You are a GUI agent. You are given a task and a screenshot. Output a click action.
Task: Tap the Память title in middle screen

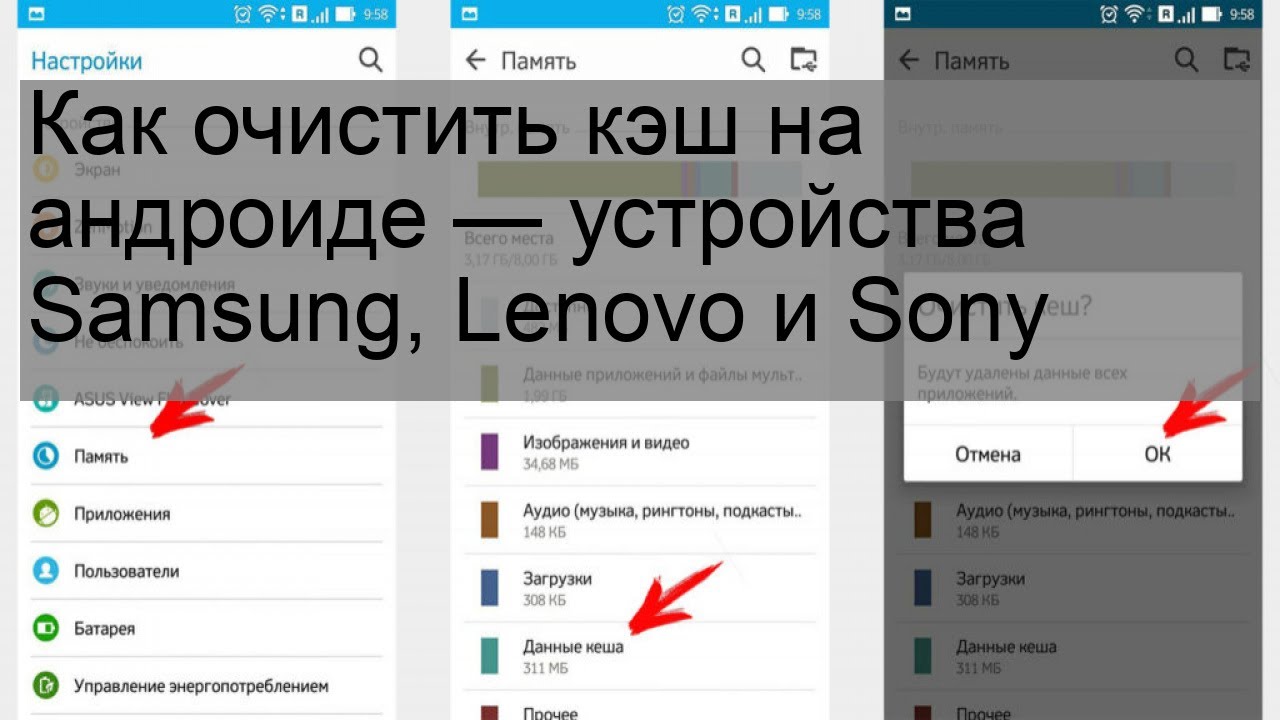(538, 61)
